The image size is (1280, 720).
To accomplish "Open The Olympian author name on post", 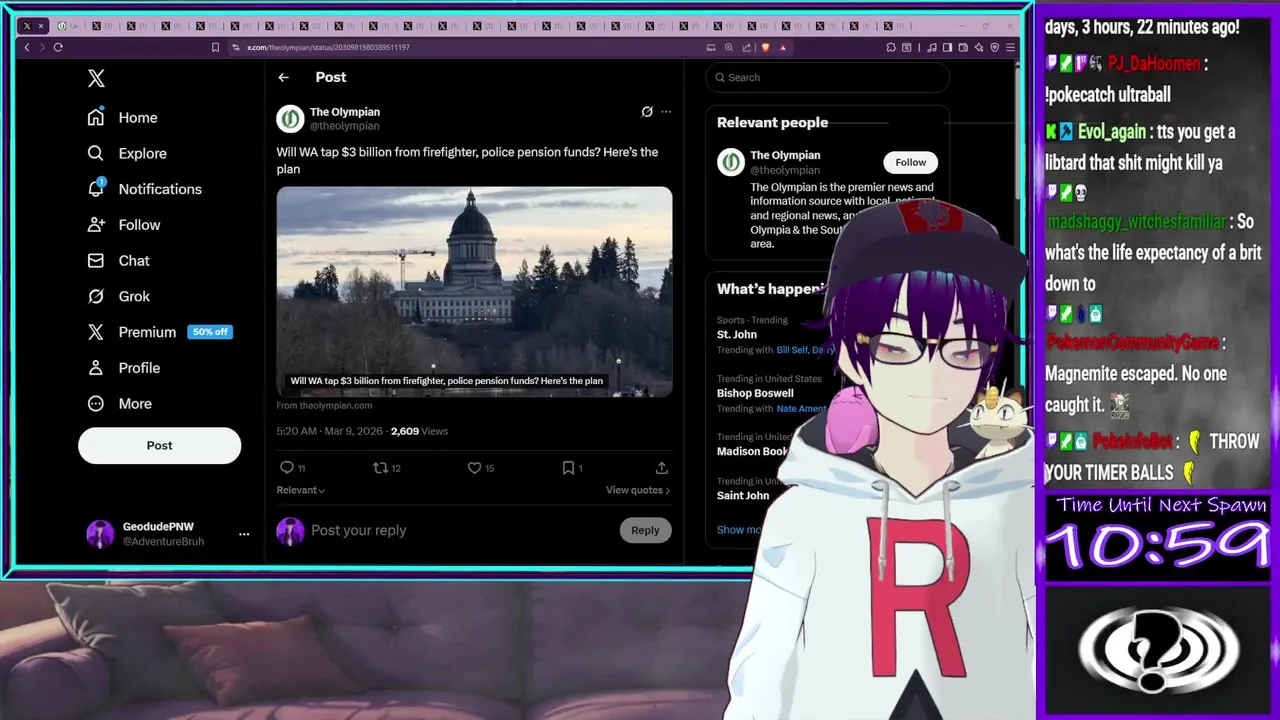I will pyautogui.click(x=345, y=112).
